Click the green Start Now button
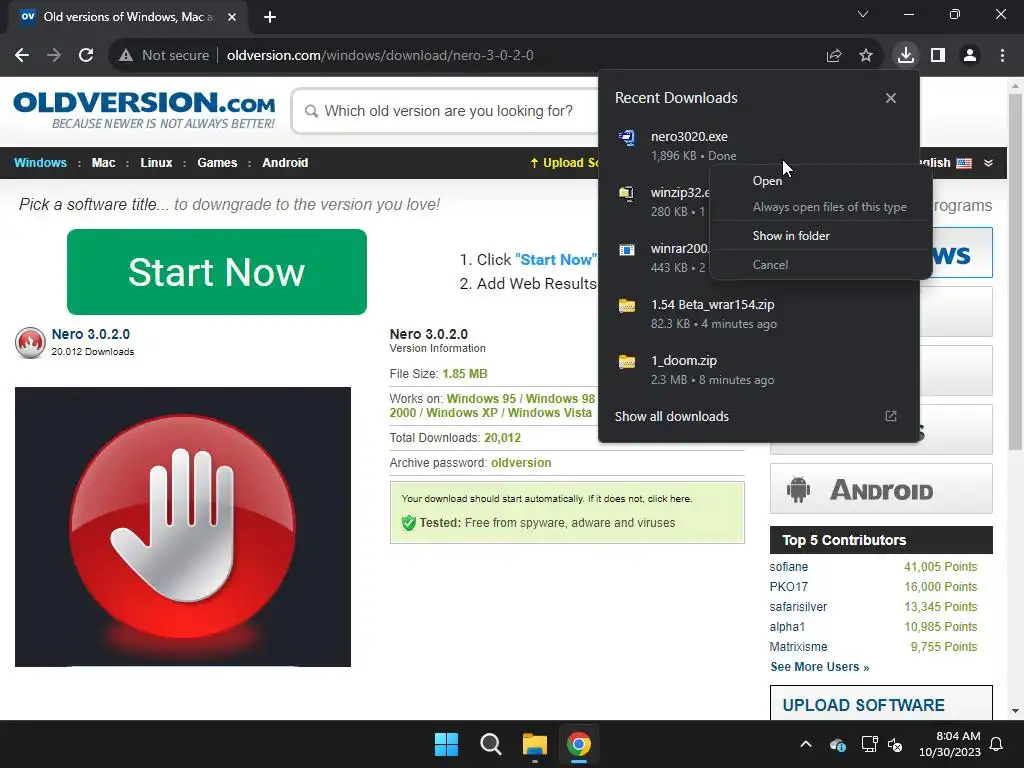This screenshot has width=1024, height=768. [x=217, y=272]
